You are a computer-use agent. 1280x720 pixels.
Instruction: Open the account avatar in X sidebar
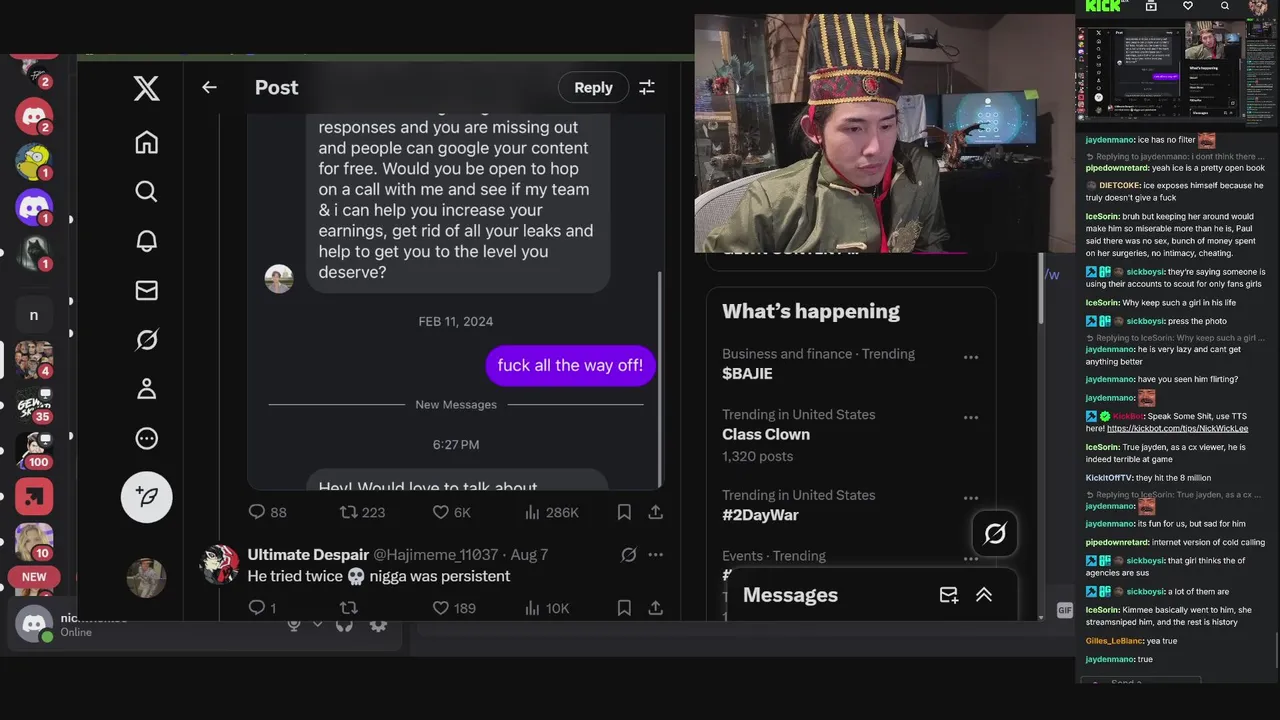(147, 578)
